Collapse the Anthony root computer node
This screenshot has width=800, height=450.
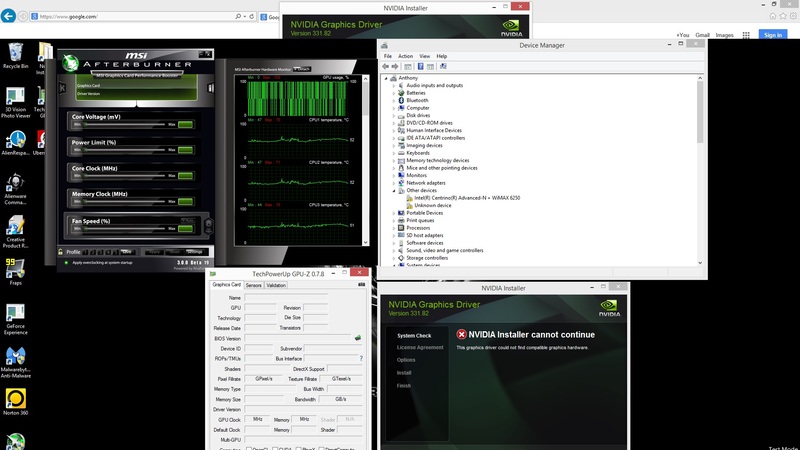tap(386, 78)
